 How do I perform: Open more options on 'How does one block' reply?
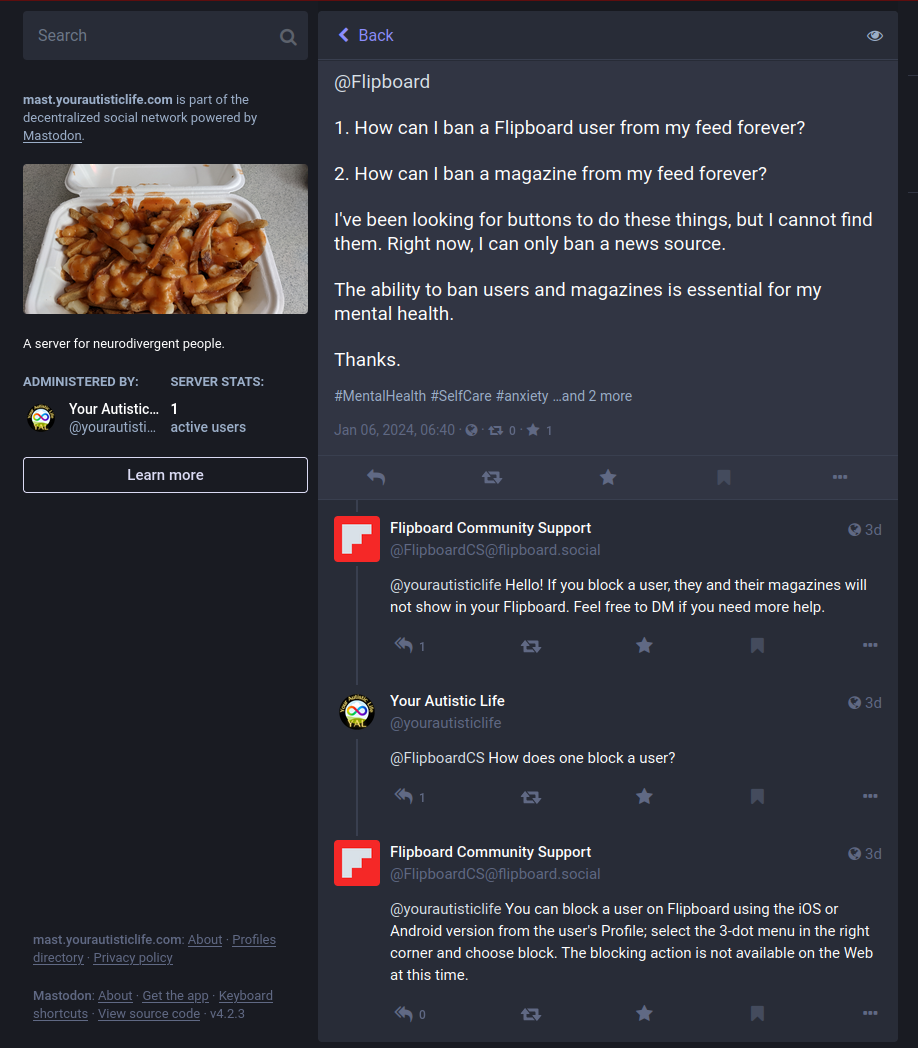[x=870, y=796]
